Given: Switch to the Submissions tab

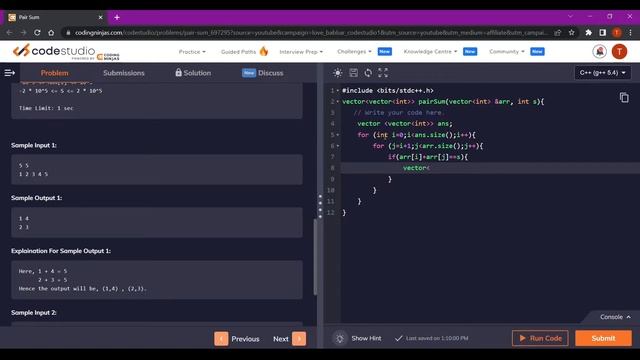Looking at the screenshot, I should point(124,73).
